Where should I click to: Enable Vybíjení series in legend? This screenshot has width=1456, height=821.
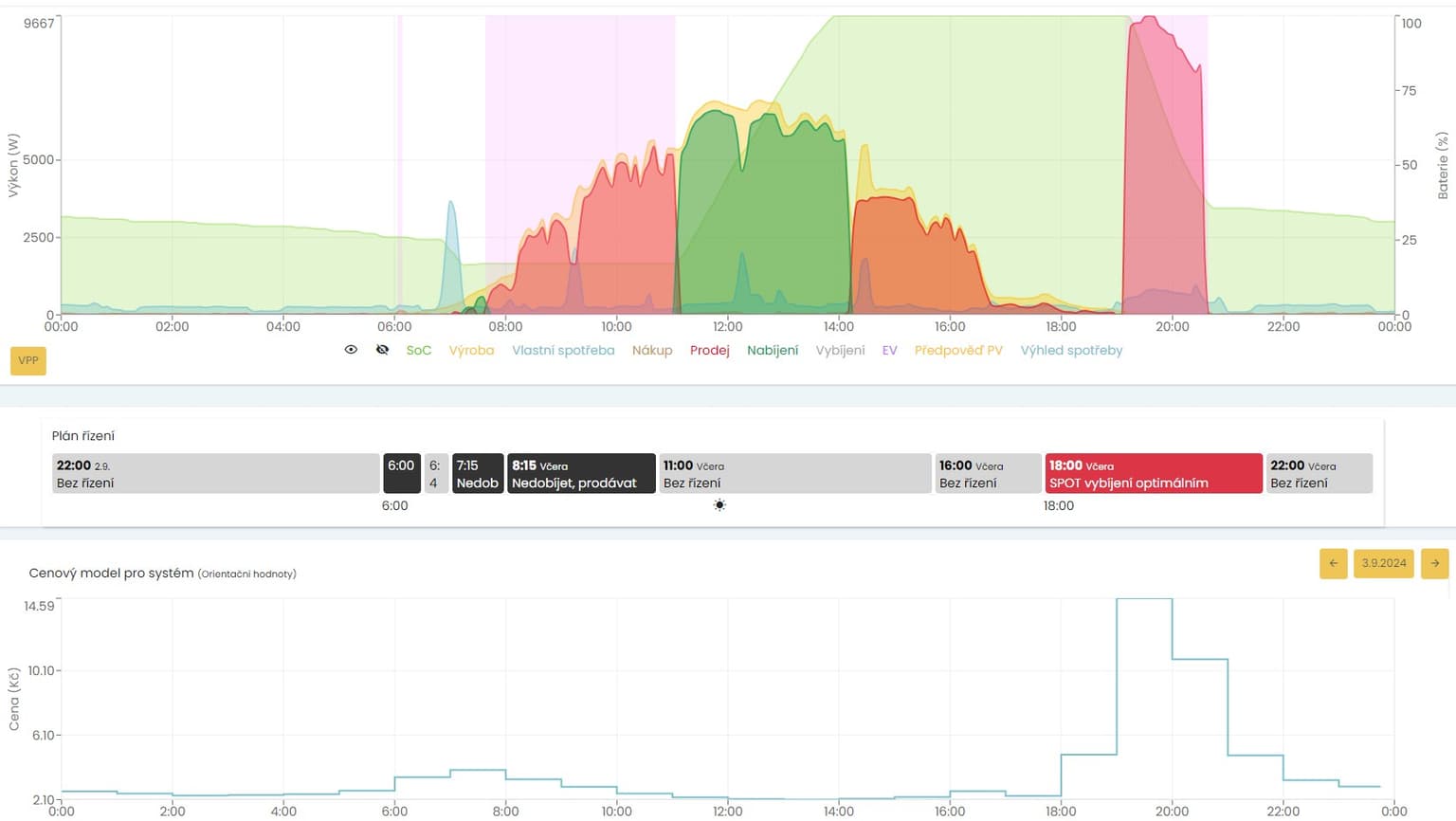pyautogui.click(x=840, y=351)
